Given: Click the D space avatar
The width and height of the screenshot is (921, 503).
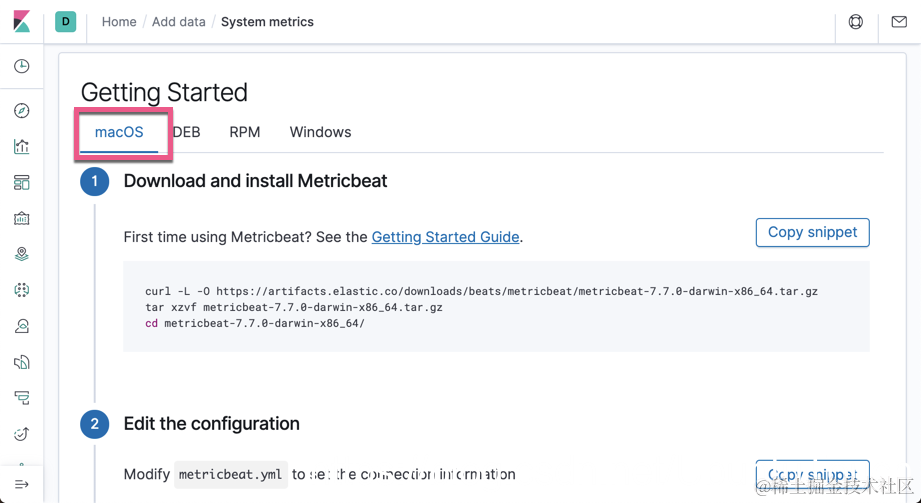Looking at the screenshot, I should tap(66, 22).
